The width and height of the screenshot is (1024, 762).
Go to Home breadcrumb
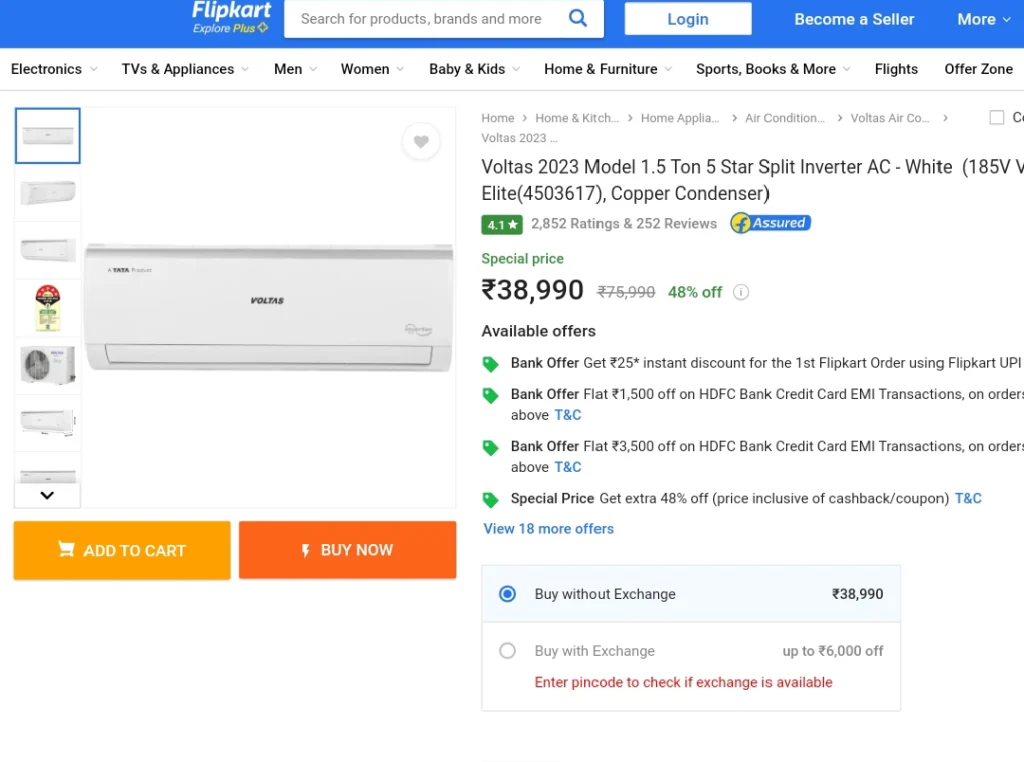498,118
